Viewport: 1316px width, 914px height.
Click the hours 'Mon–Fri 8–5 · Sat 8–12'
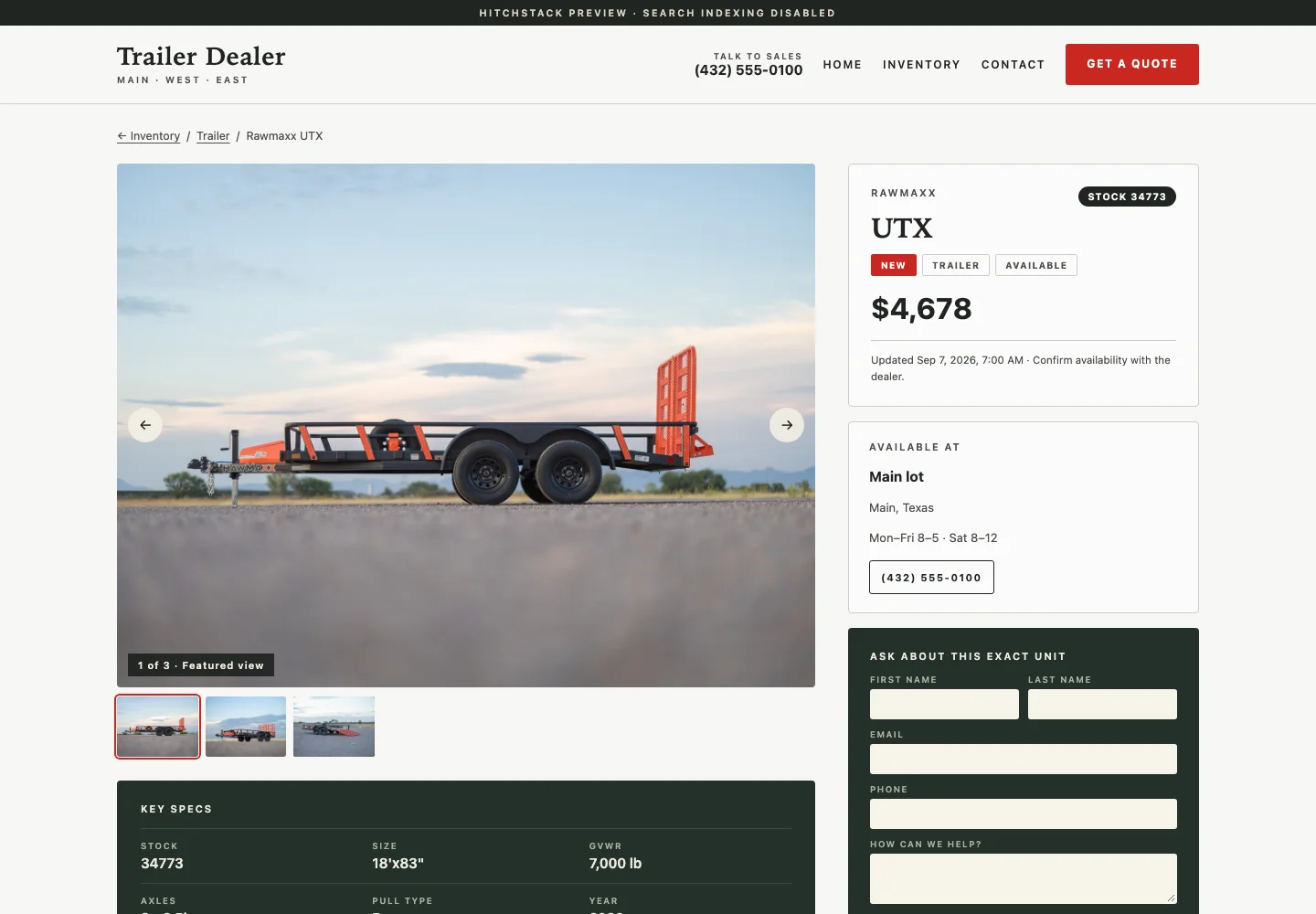933,538
